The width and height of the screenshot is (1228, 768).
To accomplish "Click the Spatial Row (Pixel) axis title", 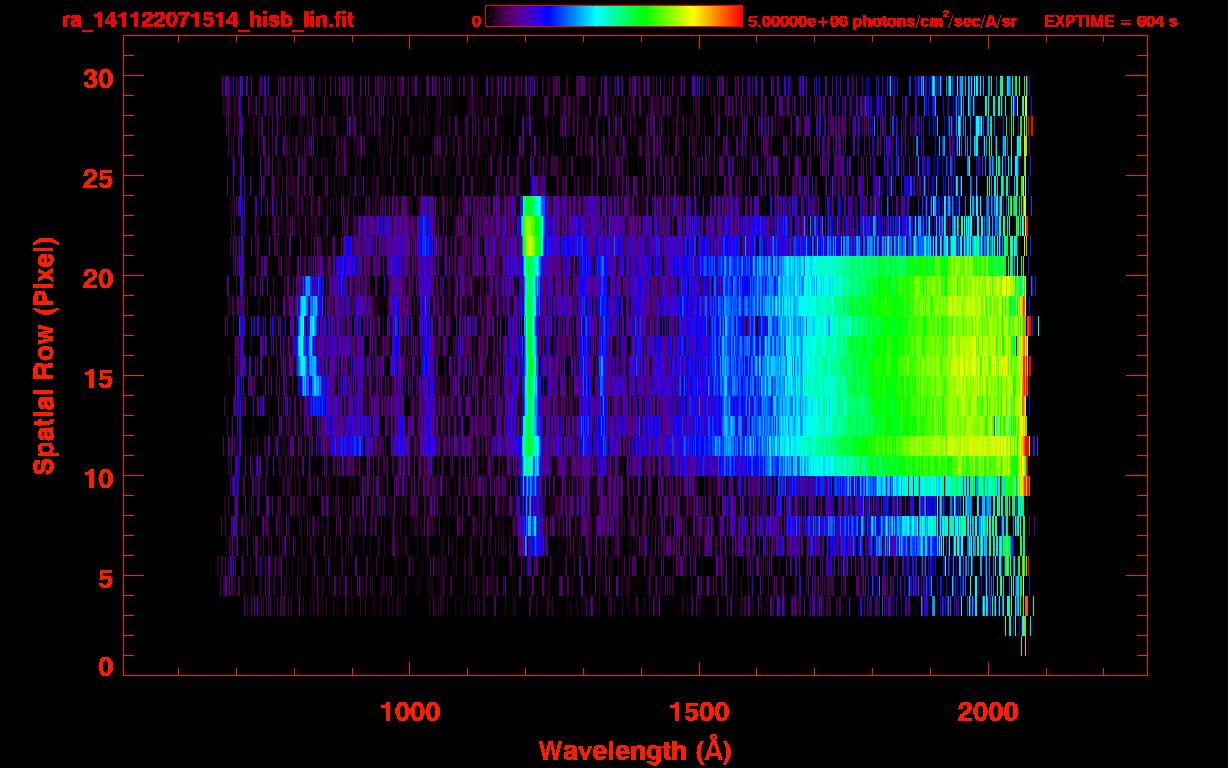I will pyautogui.click(x=44, y=356).
